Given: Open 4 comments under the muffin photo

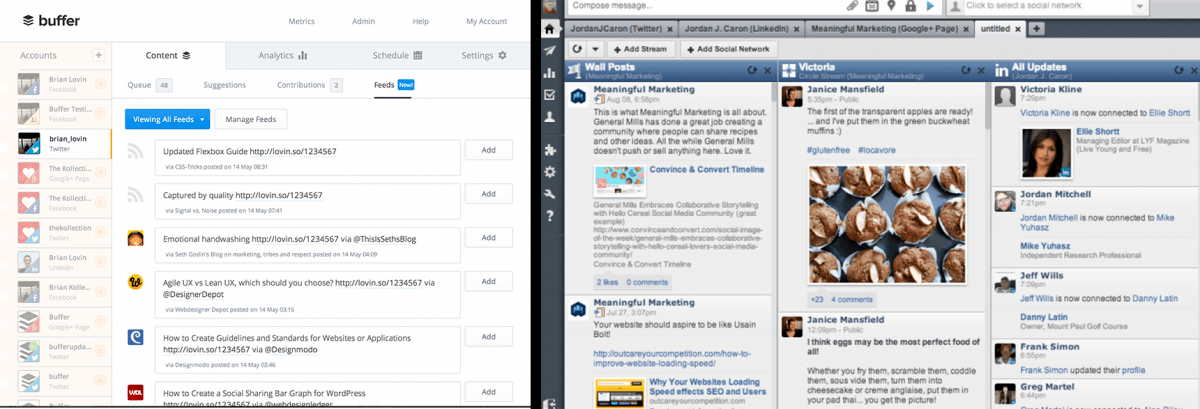Looking at the screenshot, I should [852, 299].
